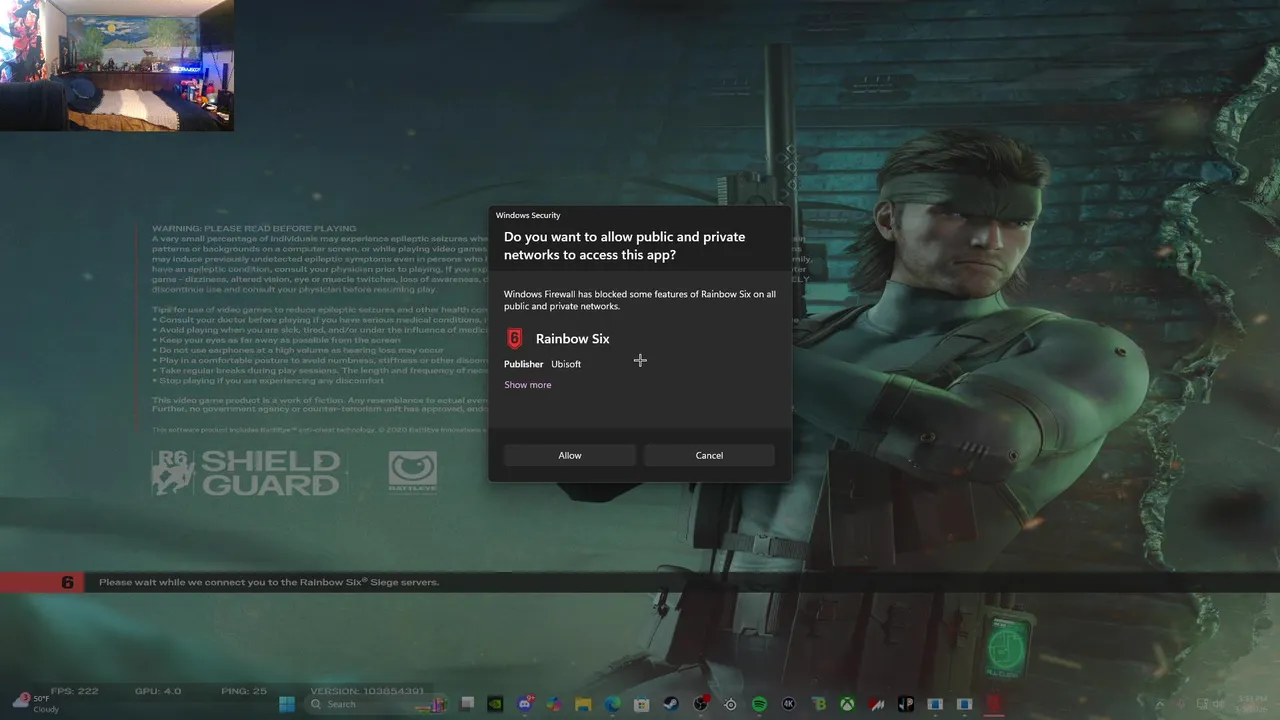Viewport: 1280px width, 720px height.
Task: Open the Windows Start menu
Action: (287, 704)
